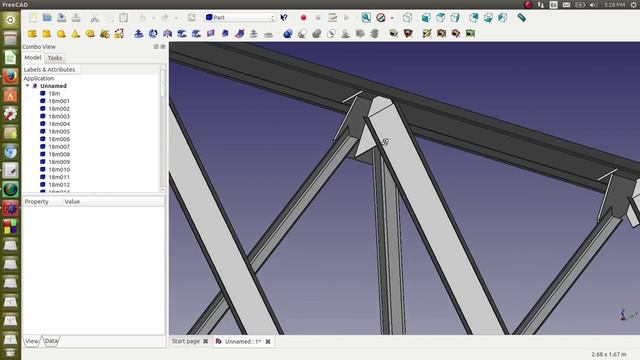
Task: Create a Sphere primitive
Action: click(x=61, y=33)
